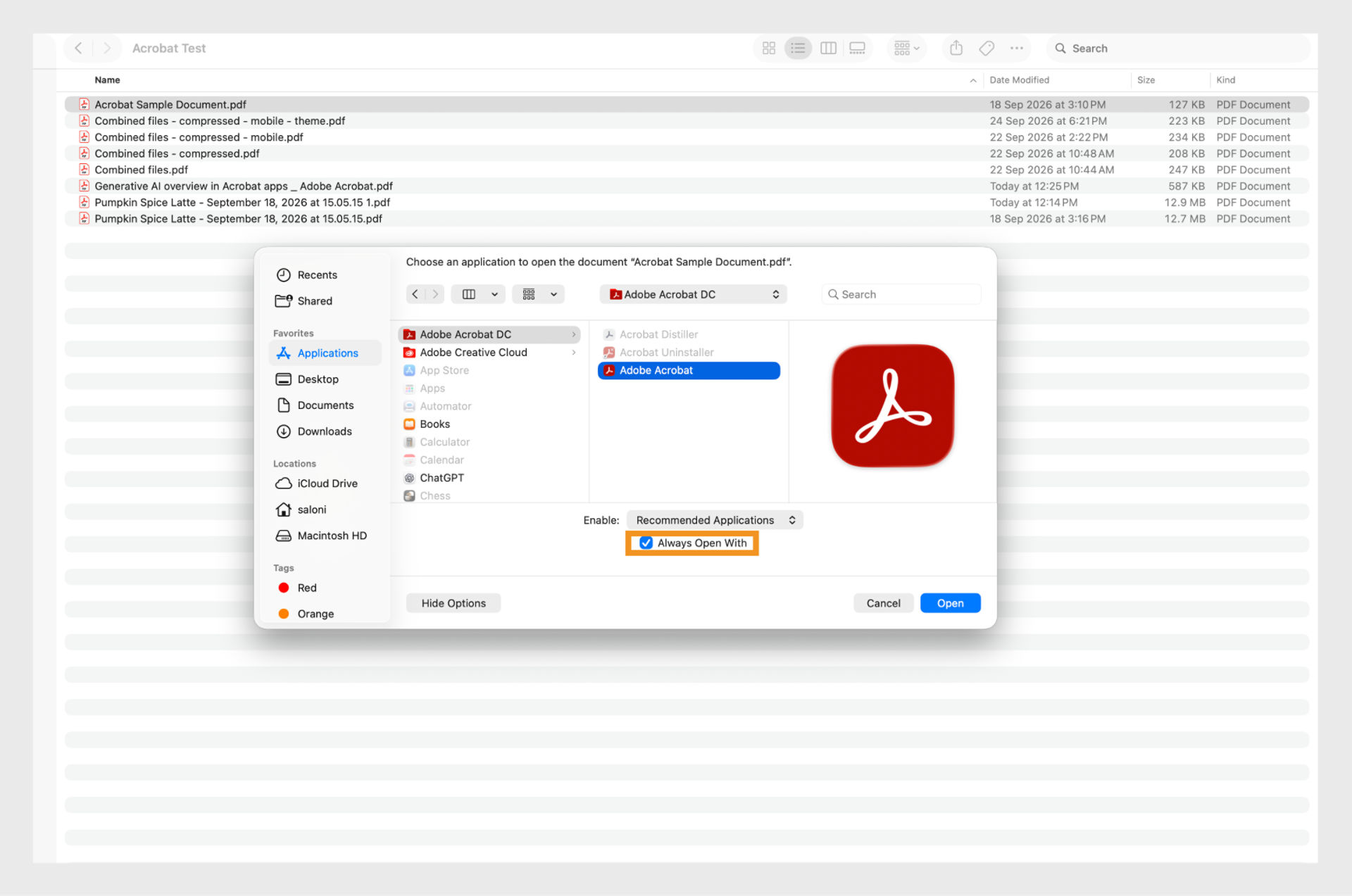Open the dialog column view dropdown
1352x896 pixels.
point(479,294)
